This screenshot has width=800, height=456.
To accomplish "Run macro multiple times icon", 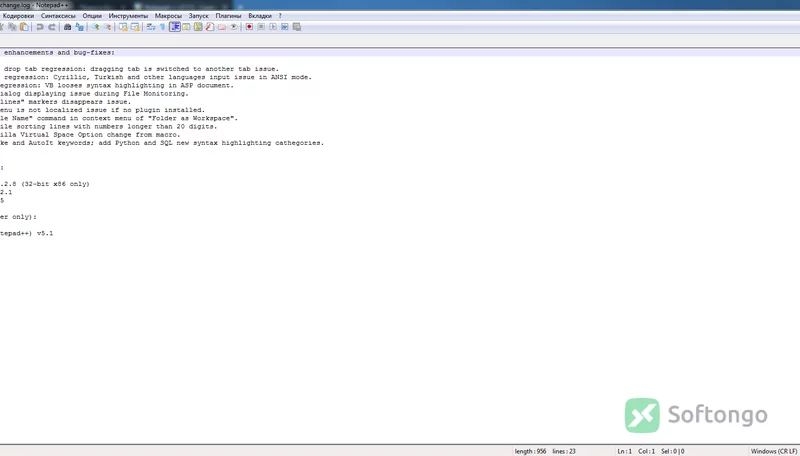I will [285, 27].
